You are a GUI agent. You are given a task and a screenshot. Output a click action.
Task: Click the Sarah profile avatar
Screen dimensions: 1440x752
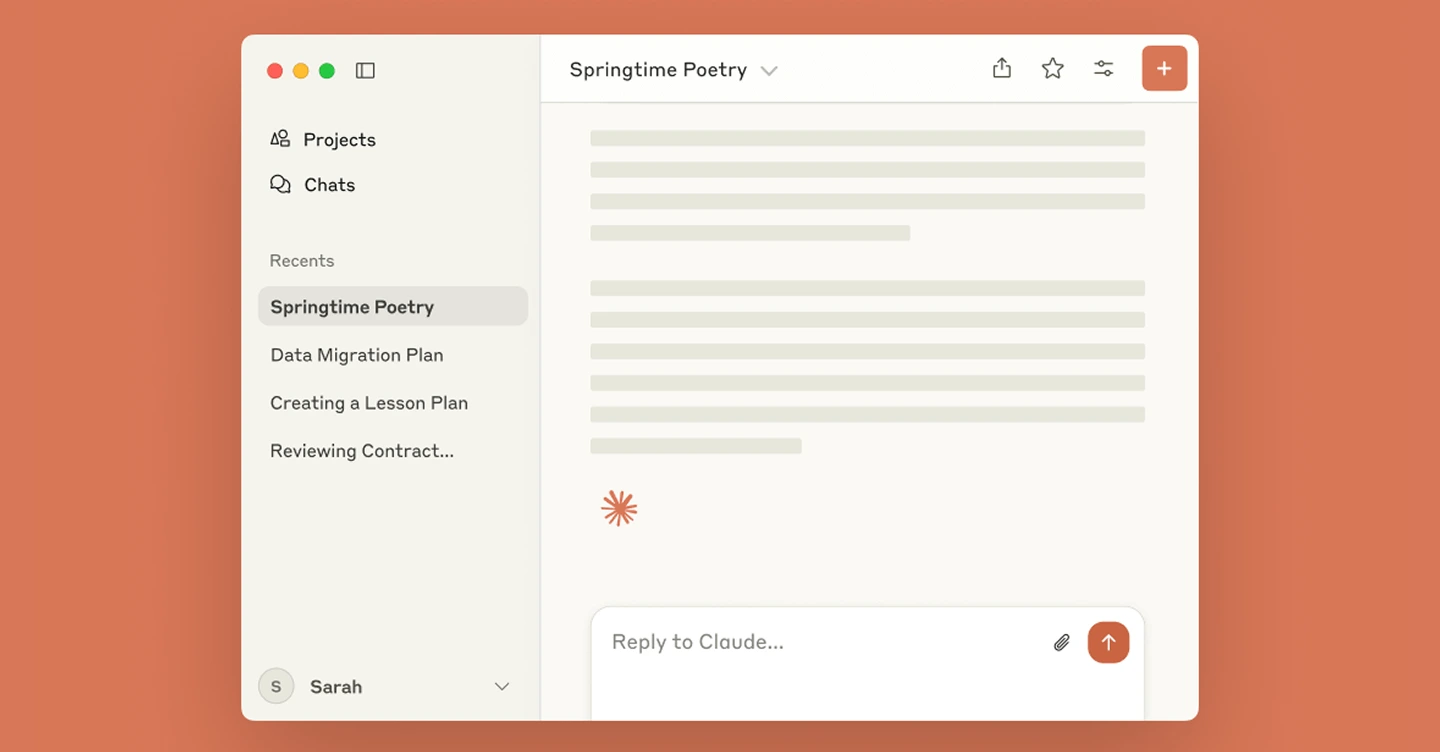tap(276, 686)
